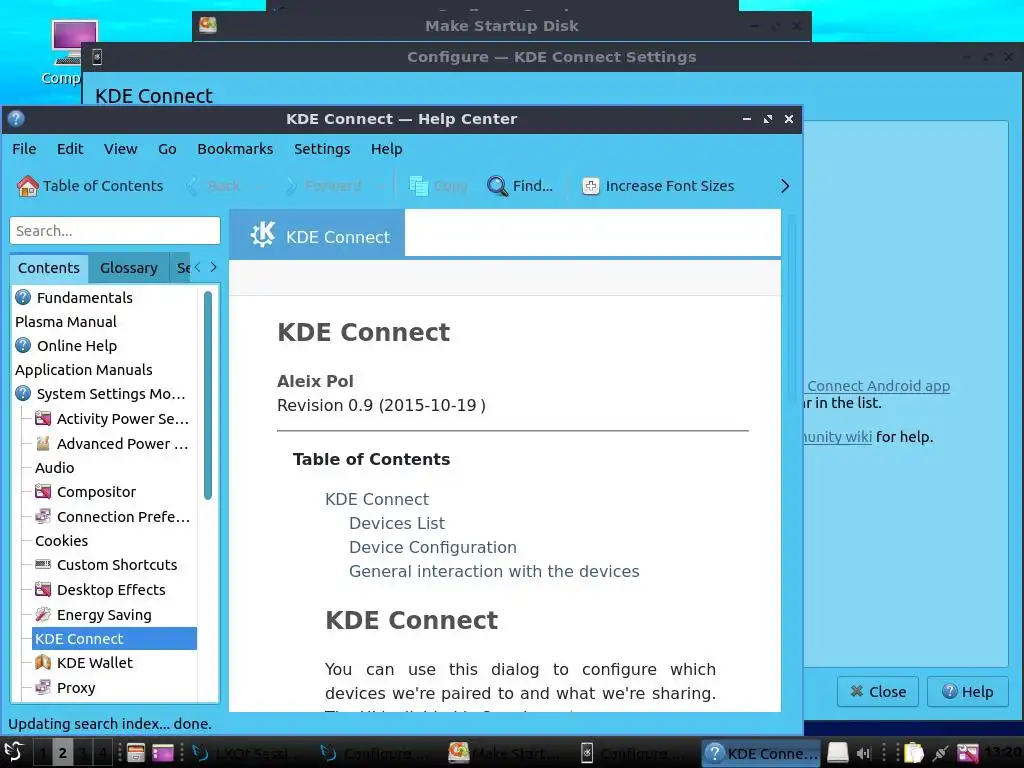The height and width of the screenshot is (768, 1024).
Task: Select Plasma Manual in contents tree
Action: pos(66,321)
